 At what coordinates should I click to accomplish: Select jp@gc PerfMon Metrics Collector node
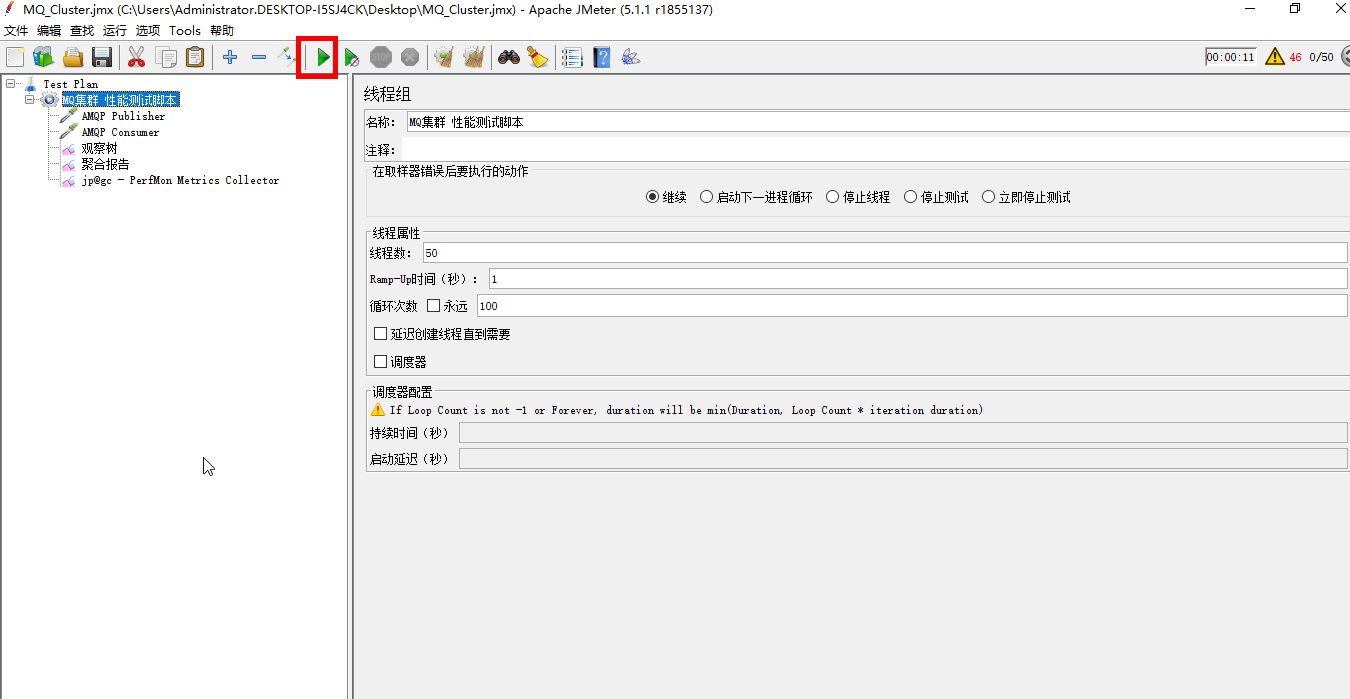[180, 180]
